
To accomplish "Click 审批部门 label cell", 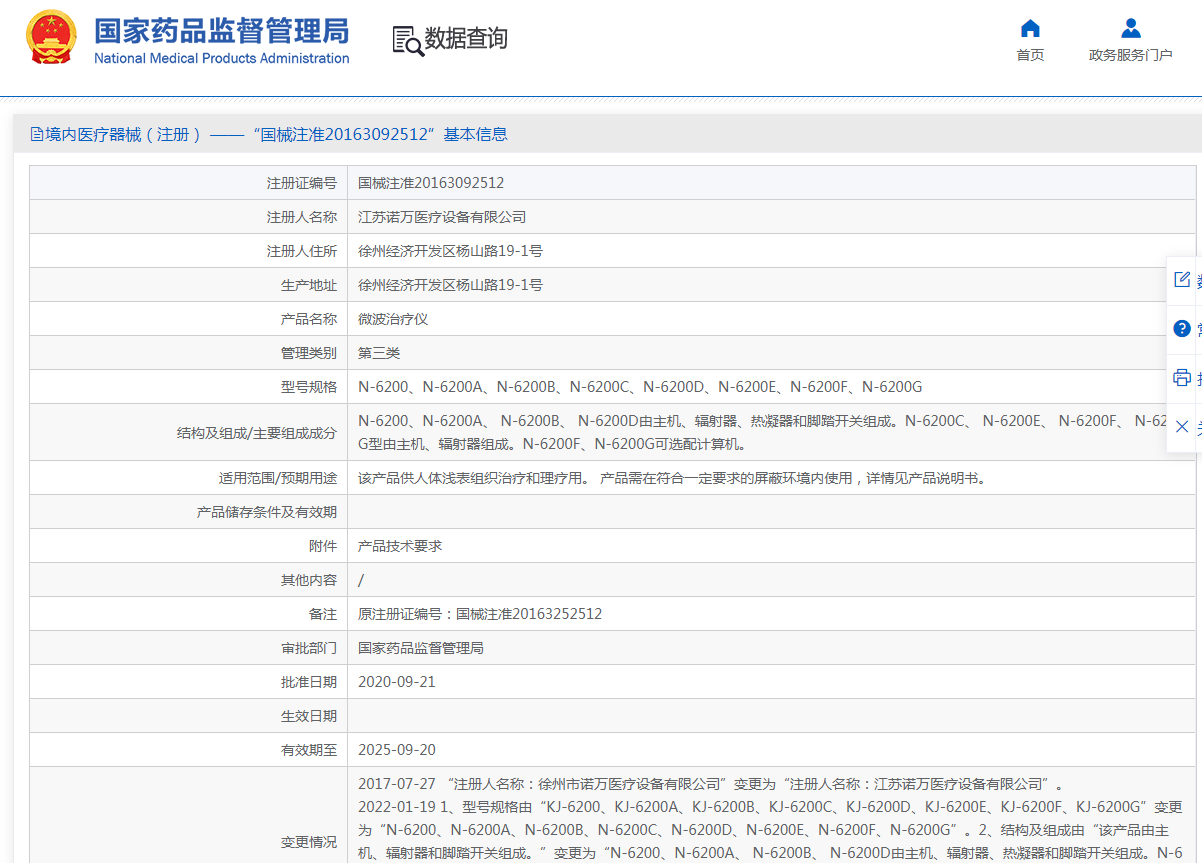I will point(188,648).
